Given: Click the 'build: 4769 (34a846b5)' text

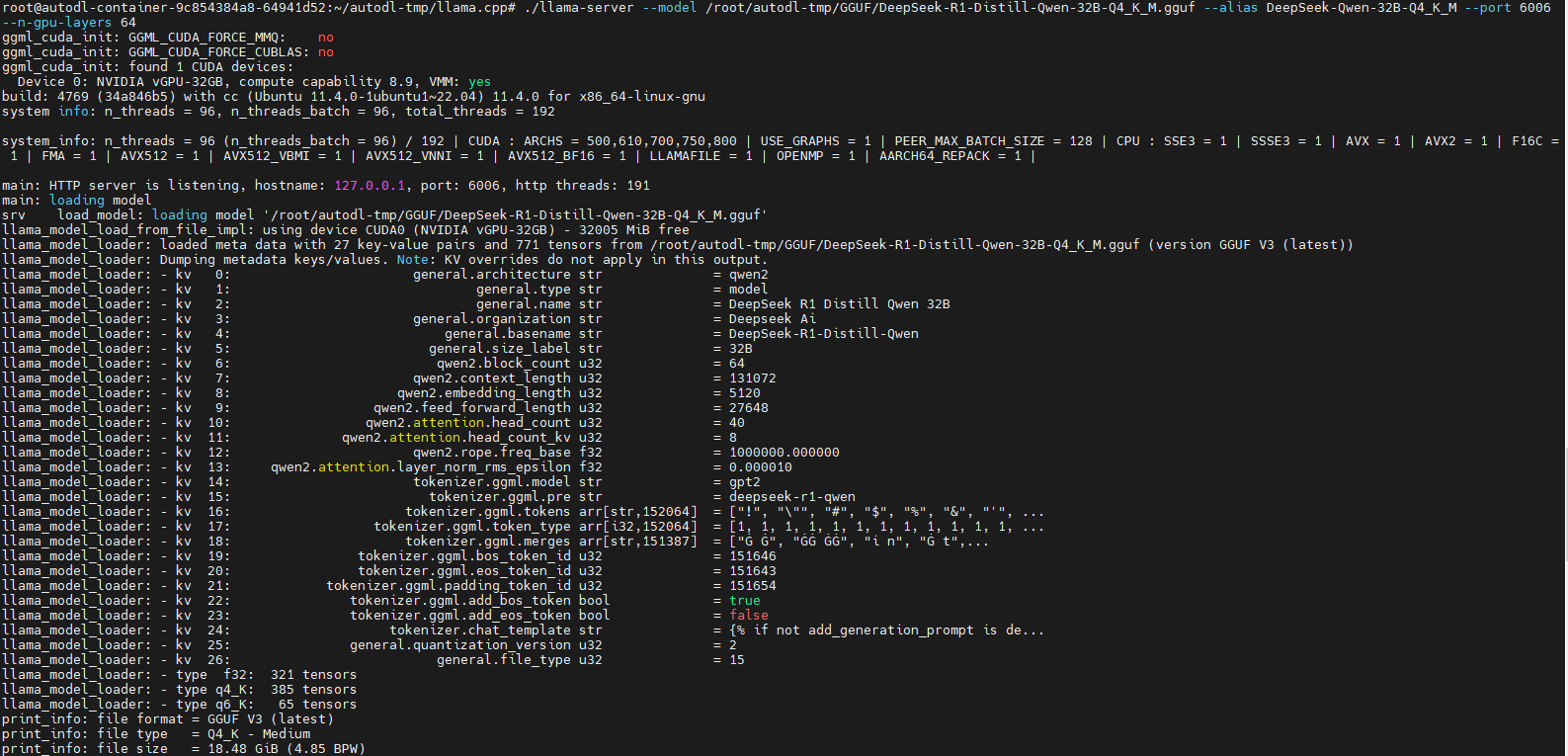Looking at the screenshot, I should tap(89, 97).
